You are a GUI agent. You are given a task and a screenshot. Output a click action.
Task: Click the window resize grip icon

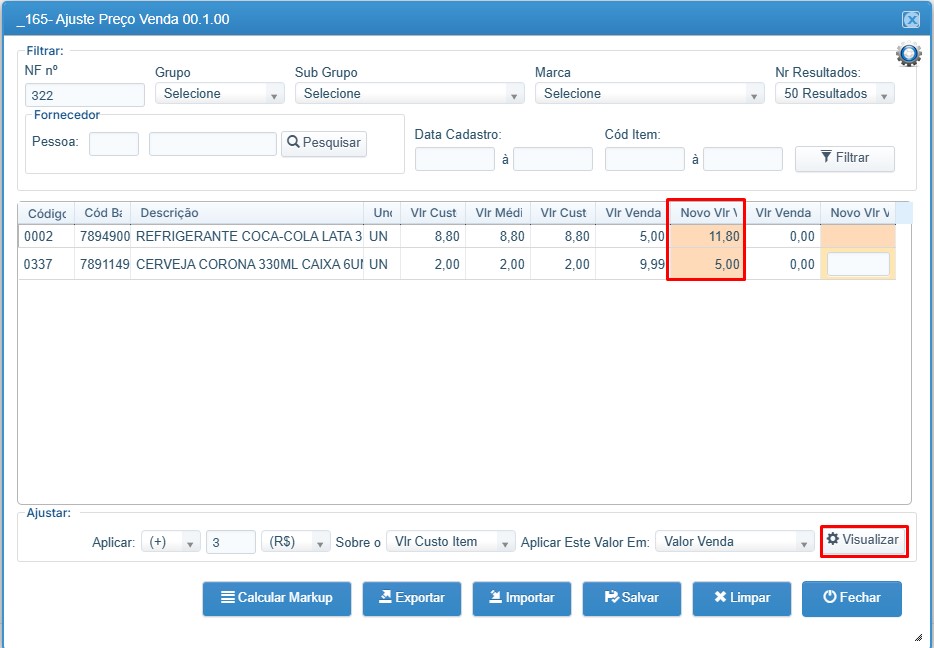(x=918, y=636)
